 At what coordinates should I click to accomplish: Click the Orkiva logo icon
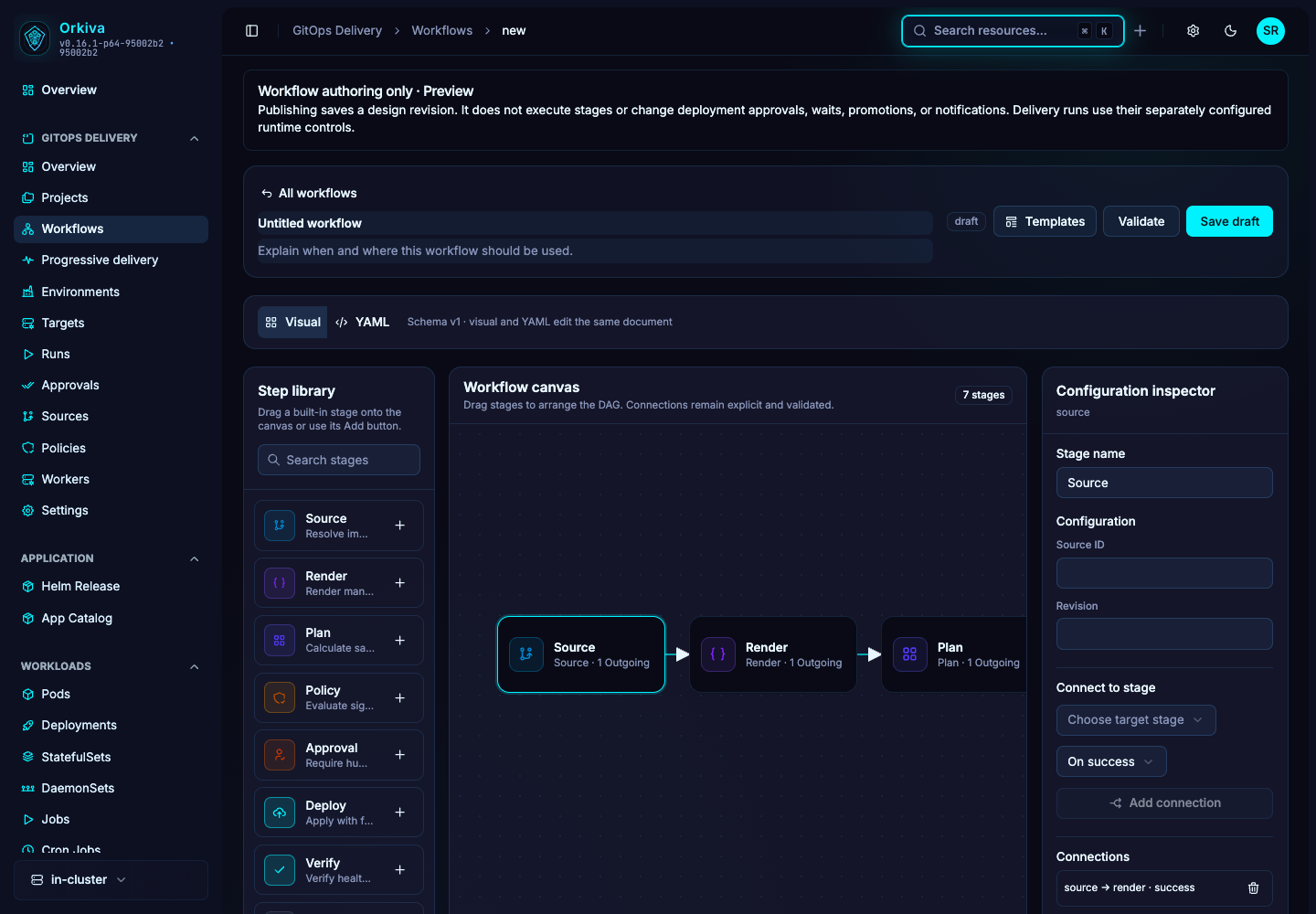tap(35, 37)
